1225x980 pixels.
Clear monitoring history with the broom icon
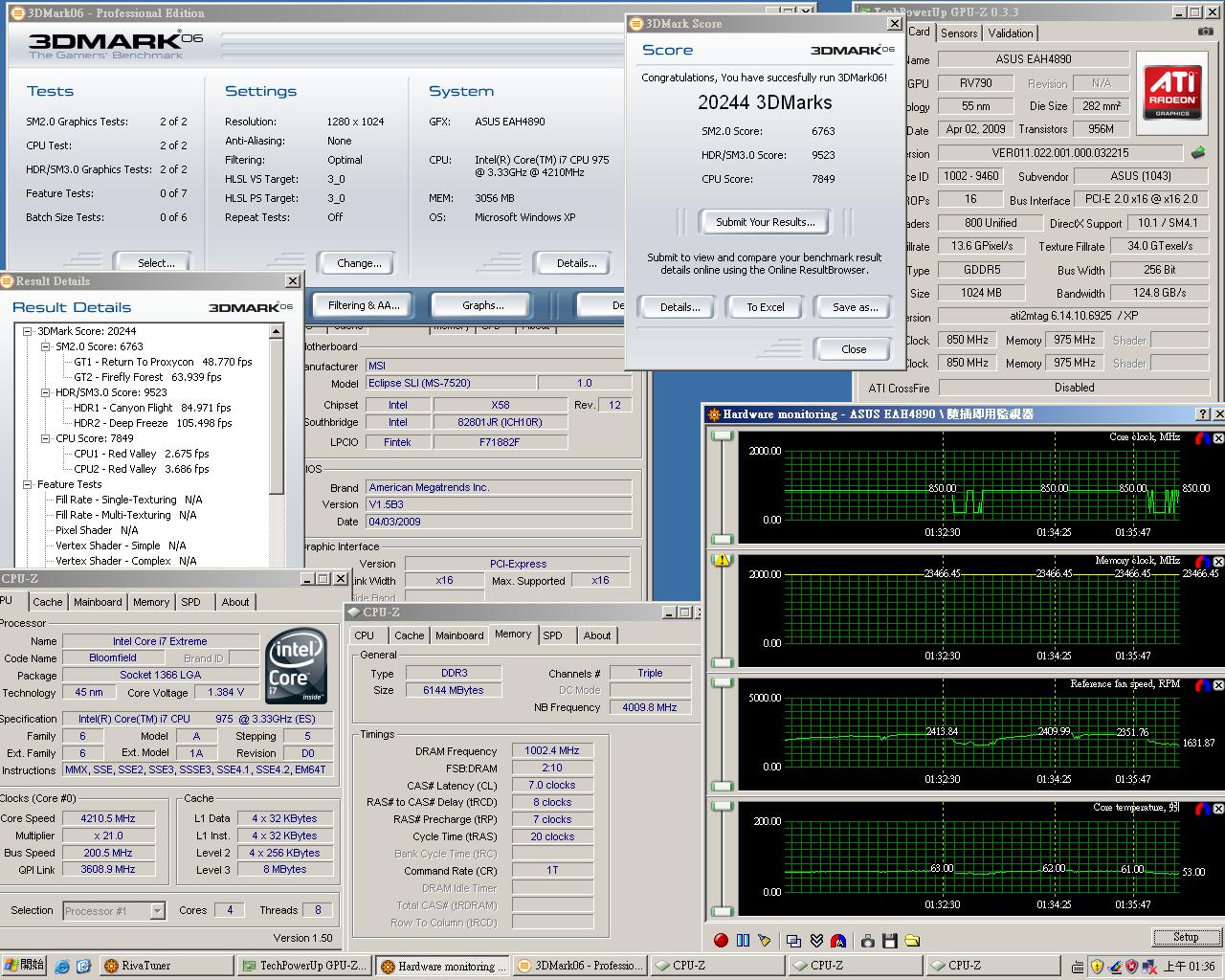point(765,941)
